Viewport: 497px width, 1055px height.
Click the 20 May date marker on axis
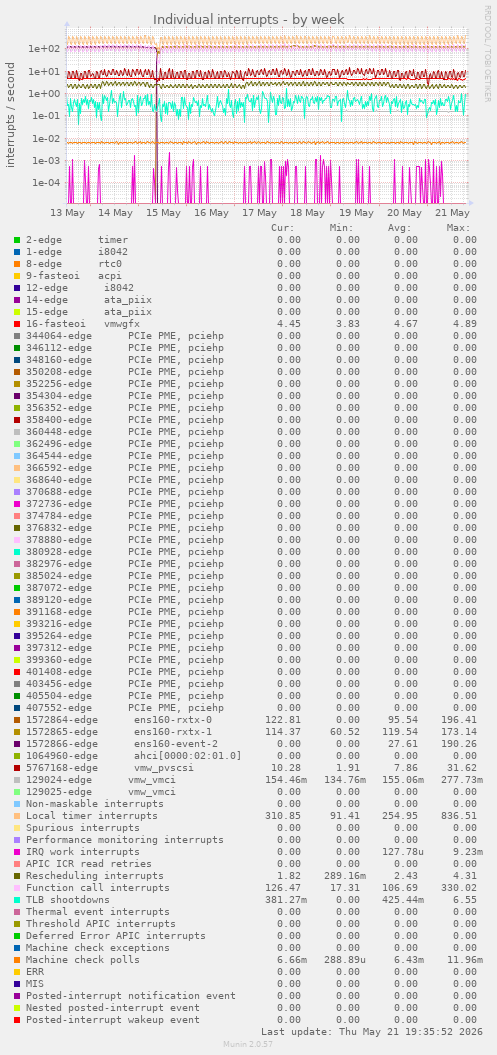[404, 213]
